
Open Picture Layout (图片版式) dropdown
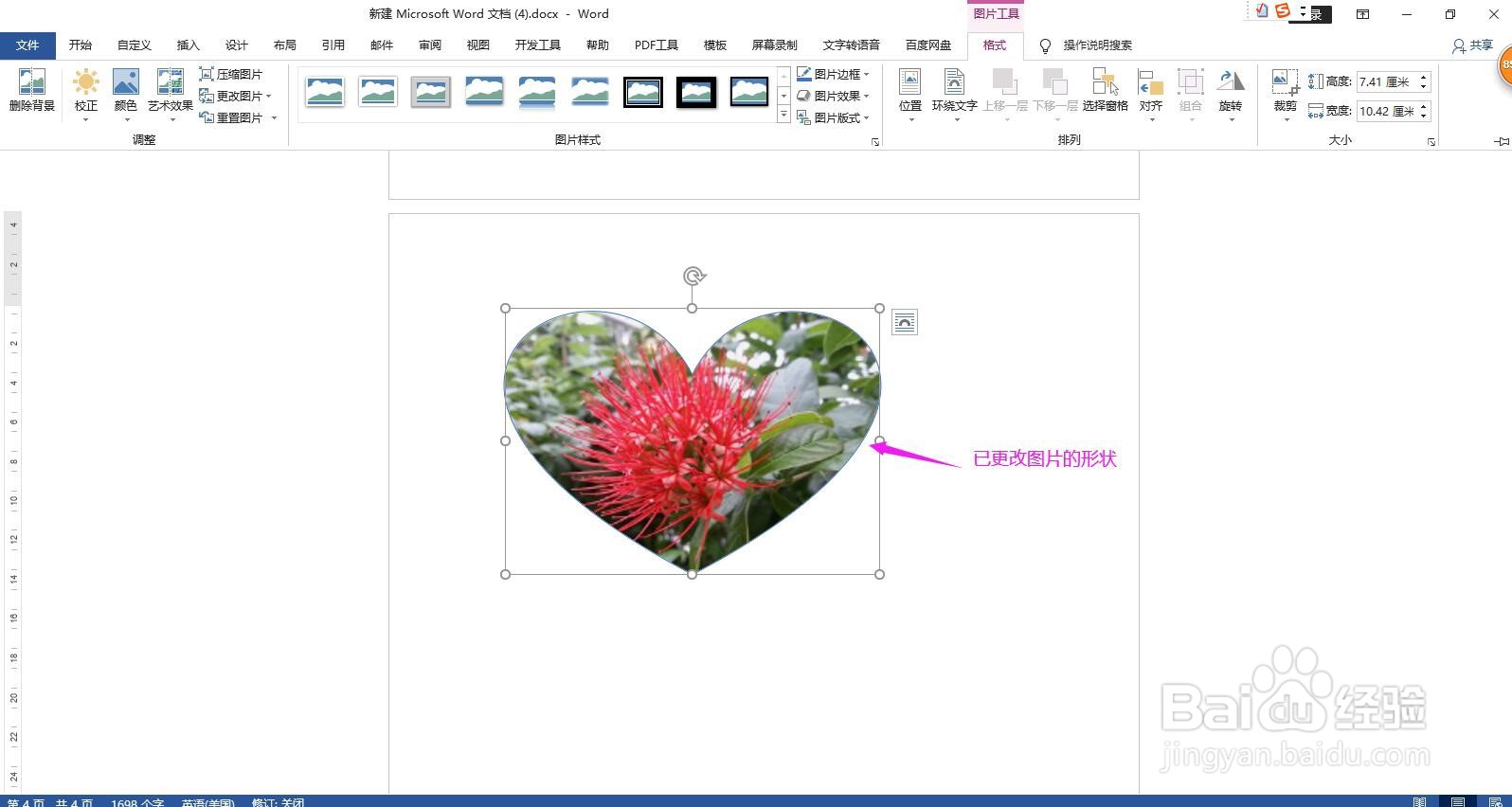[x=833, y=117]
